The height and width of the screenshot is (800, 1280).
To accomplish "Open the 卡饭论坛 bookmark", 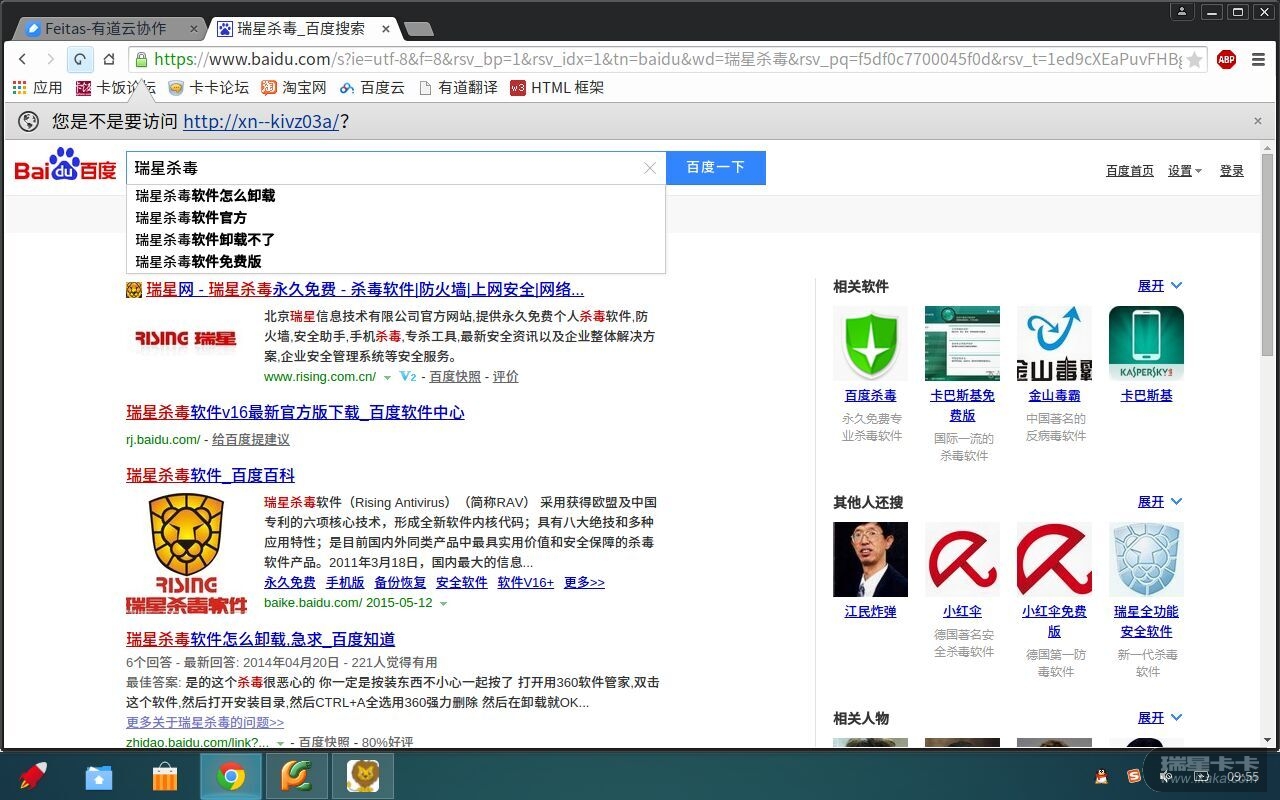I will point(116,88).
